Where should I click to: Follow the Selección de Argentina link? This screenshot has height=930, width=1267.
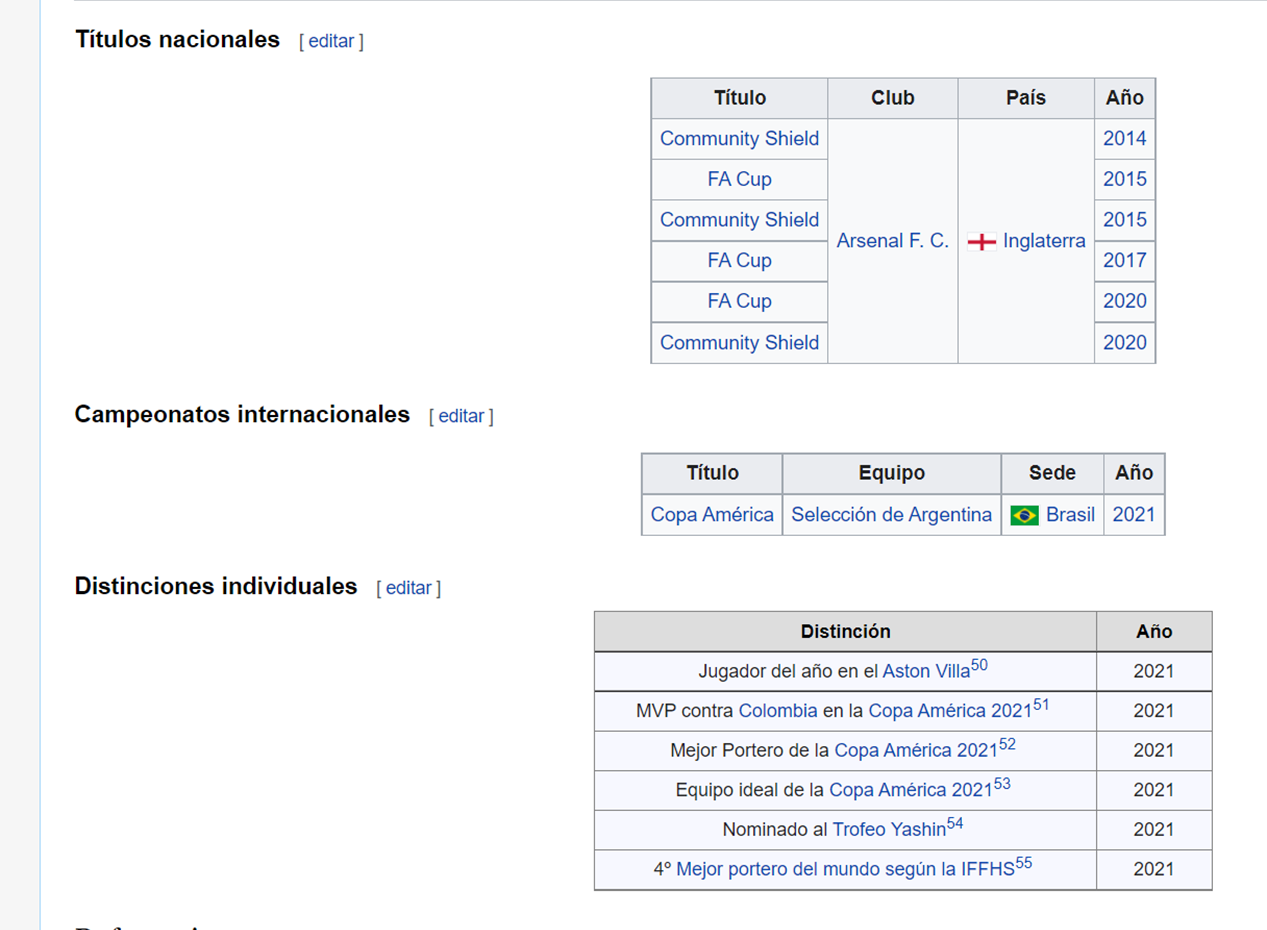(x=892, y=515)
